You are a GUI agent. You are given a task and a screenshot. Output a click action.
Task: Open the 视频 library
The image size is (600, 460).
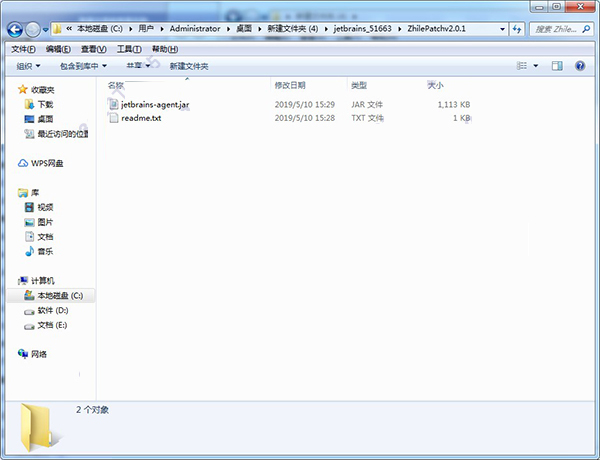(x=39, y=207)
